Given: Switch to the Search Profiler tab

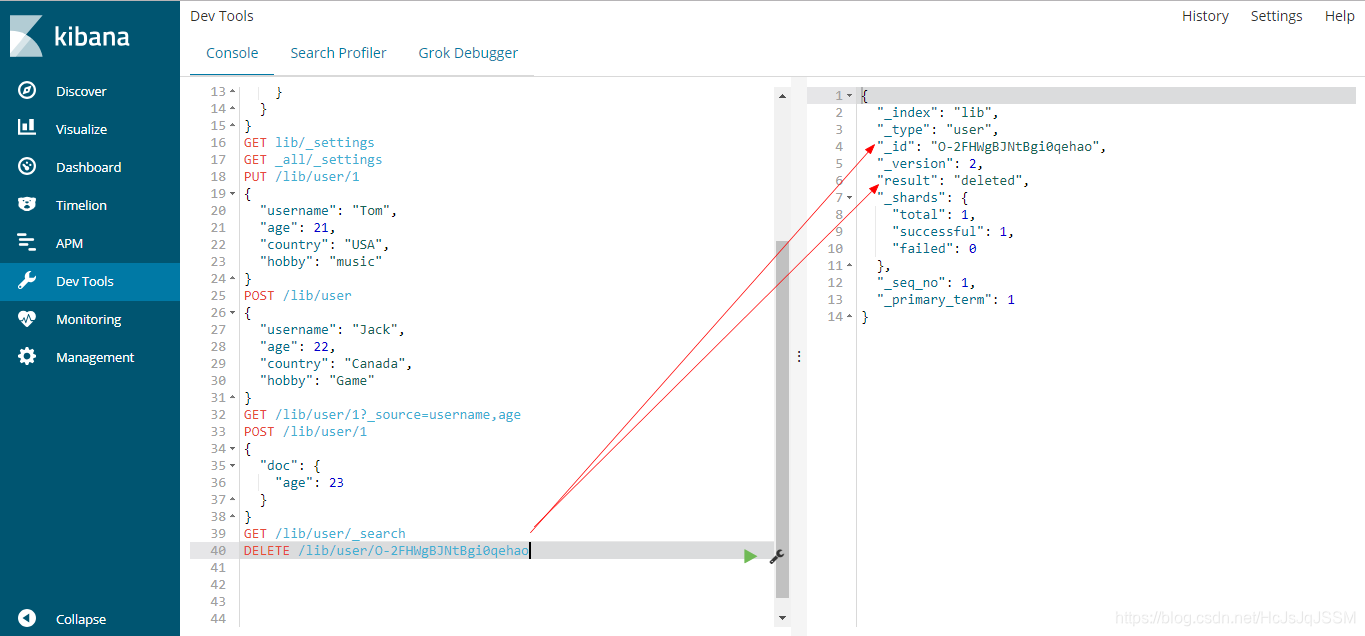Looking at the screenshot, I should click(x=338, y=53).
